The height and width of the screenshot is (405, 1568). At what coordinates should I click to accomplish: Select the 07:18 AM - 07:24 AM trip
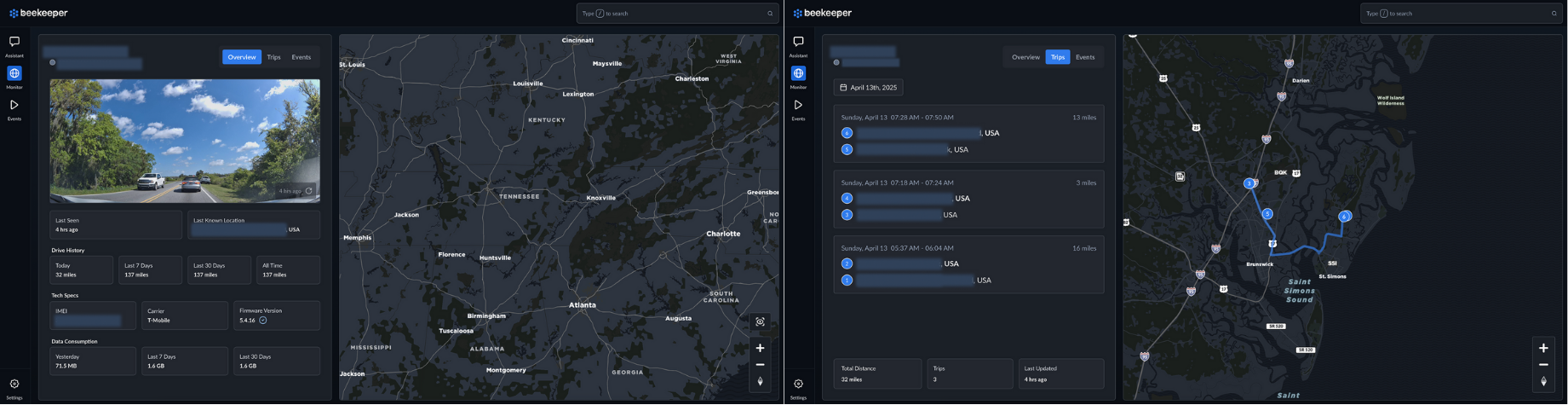(x=968, y=199)
